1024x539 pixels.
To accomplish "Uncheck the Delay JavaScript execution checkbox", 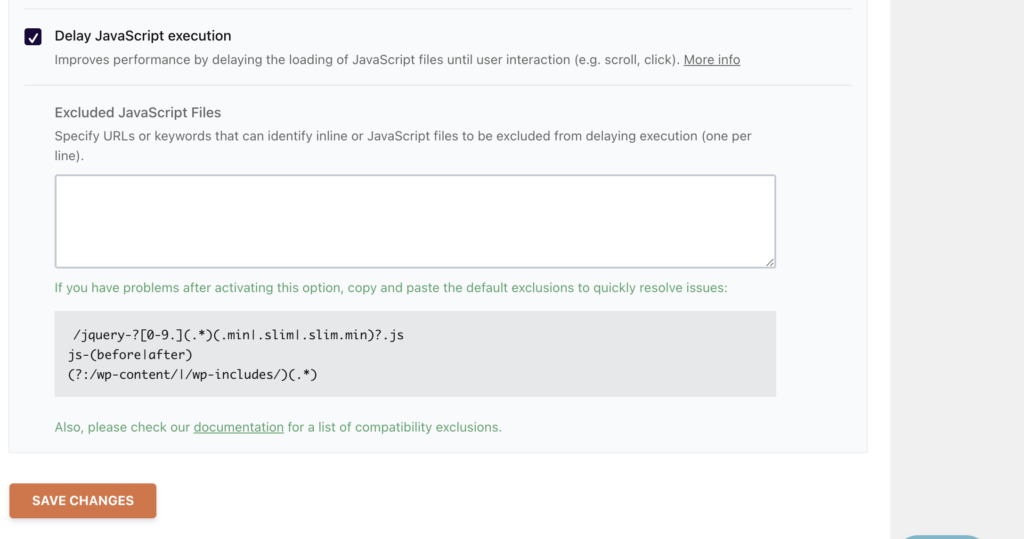I will (33, 37).
